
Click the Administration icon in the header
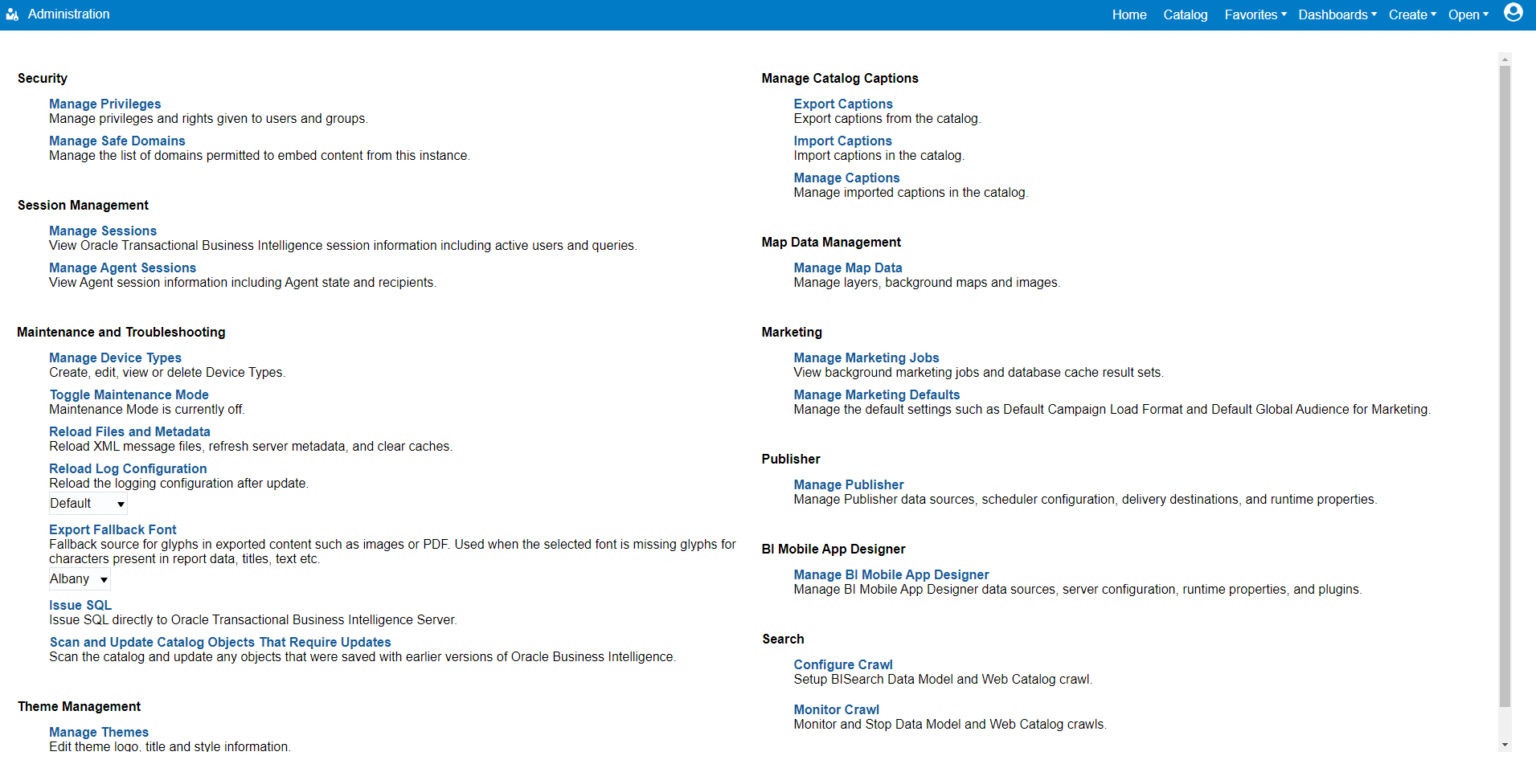(x=13, y=15)
